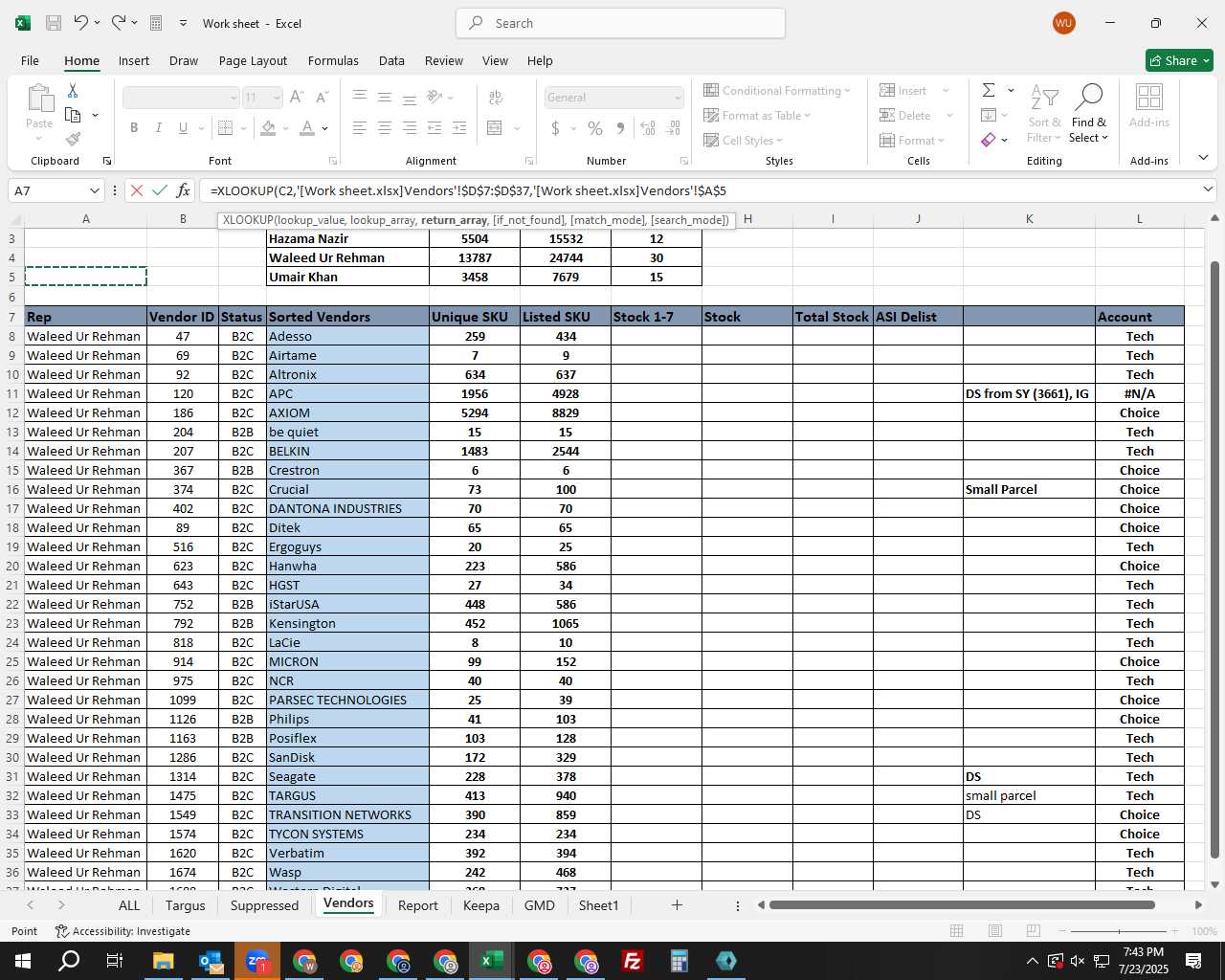Open Conditional Formatting dropdown
Screen dimensions: 1225x980
click(777, 90)
